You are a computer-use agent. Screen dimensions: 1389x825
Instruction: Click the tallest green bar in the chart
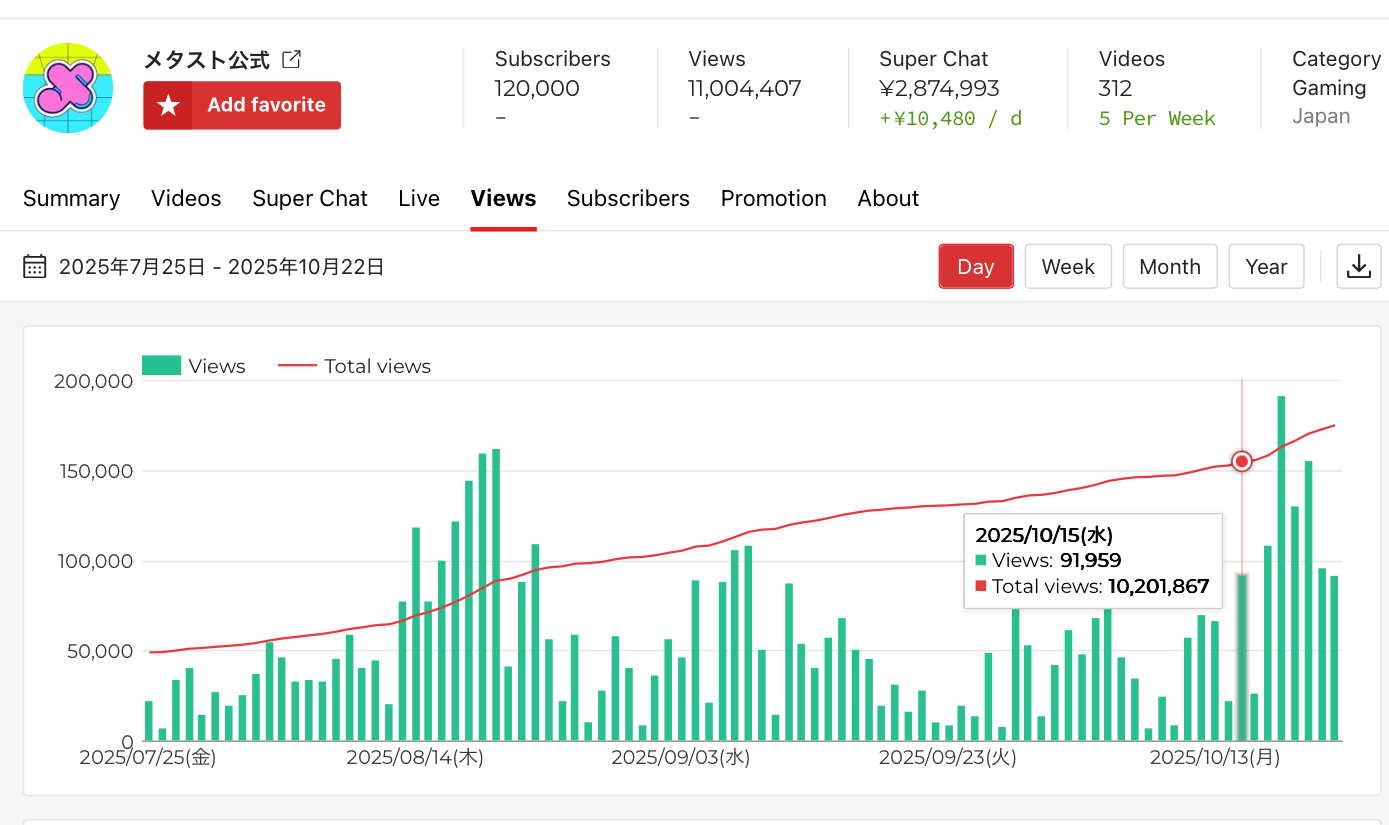[x=1281, y=568]
